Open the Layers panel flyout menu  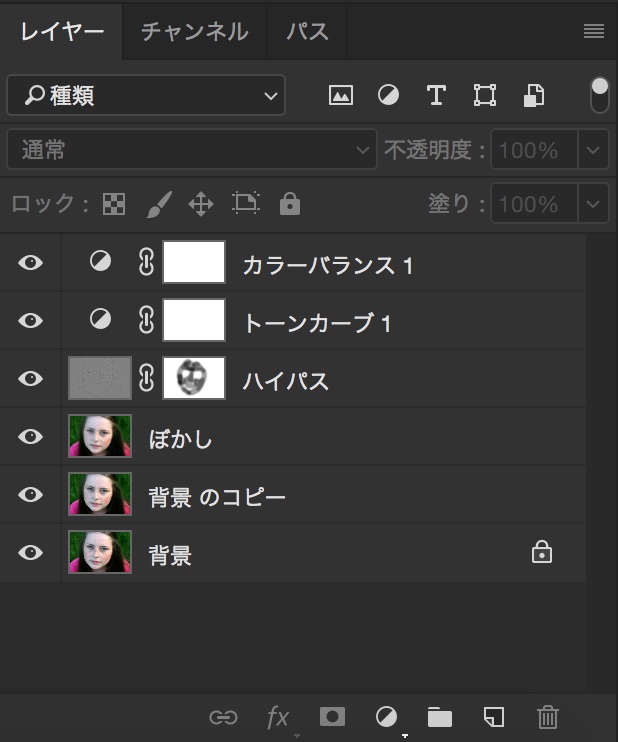[593, 32]
